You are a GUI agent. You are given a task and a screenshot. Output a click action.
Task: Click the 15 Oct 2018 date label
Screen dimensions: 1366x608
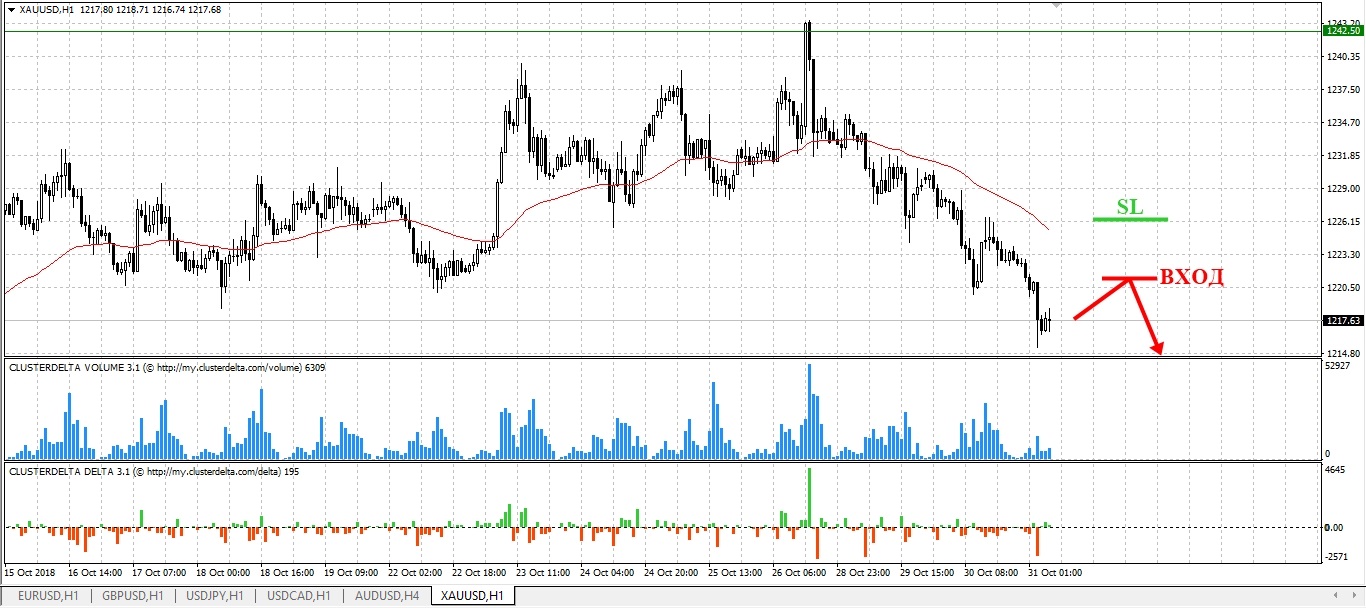click(30, 573)
